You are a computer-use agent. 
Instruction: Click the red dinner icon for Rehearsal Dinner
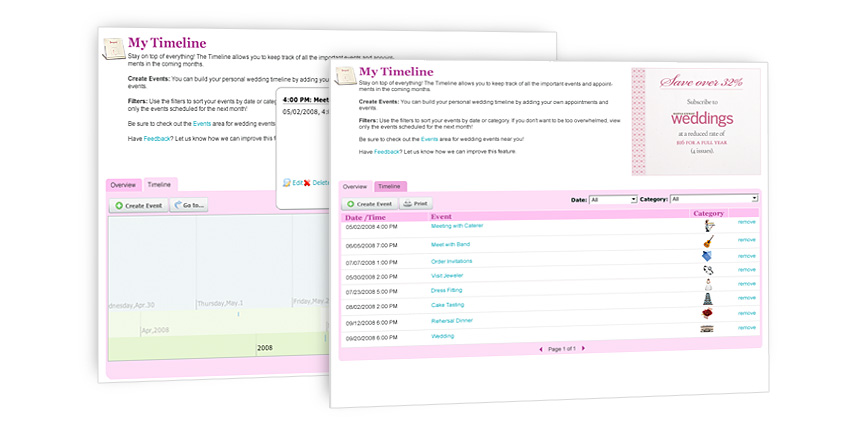707,313
